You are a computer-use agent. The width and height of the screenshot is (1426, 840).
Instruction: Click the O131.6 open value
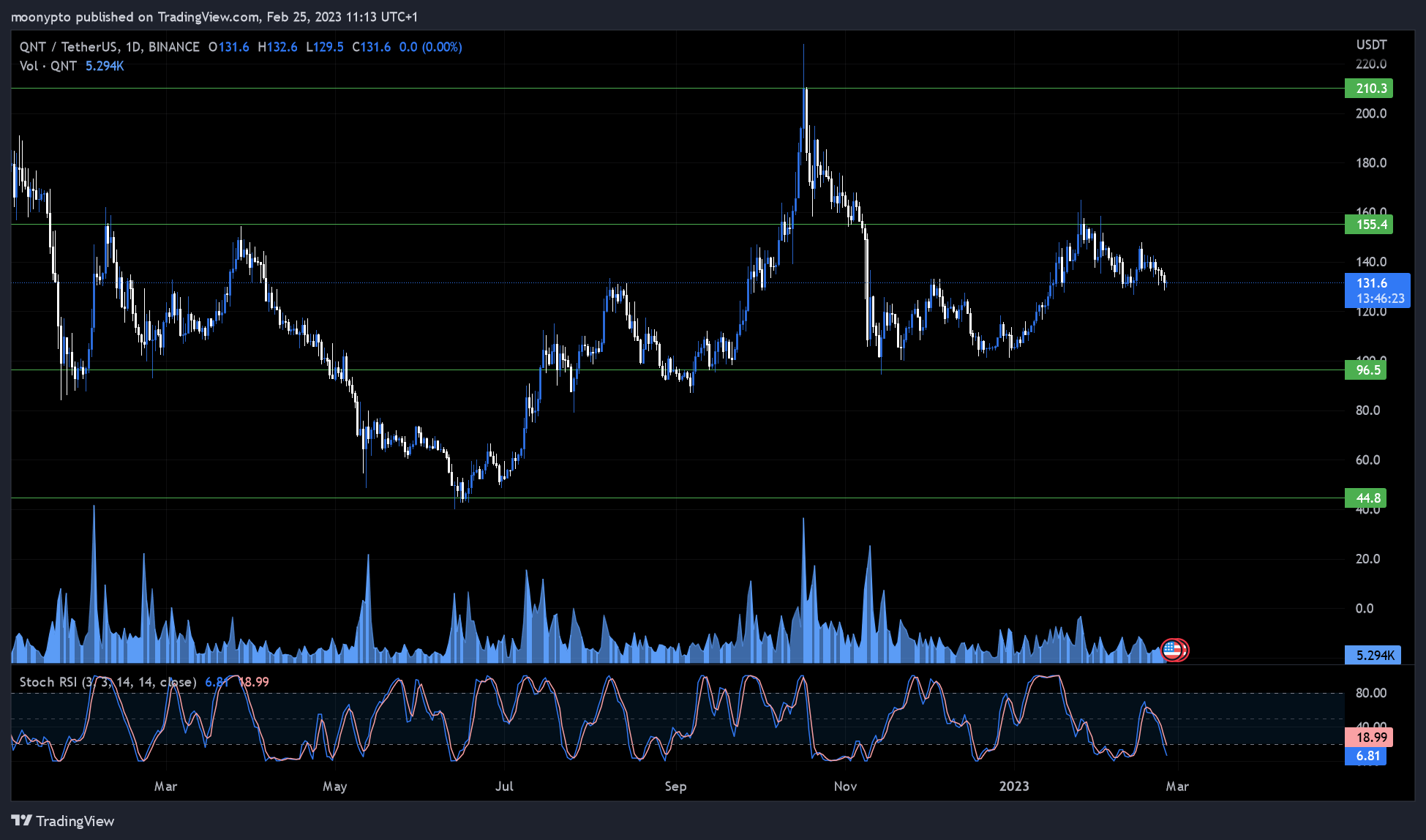click(228, 47)
